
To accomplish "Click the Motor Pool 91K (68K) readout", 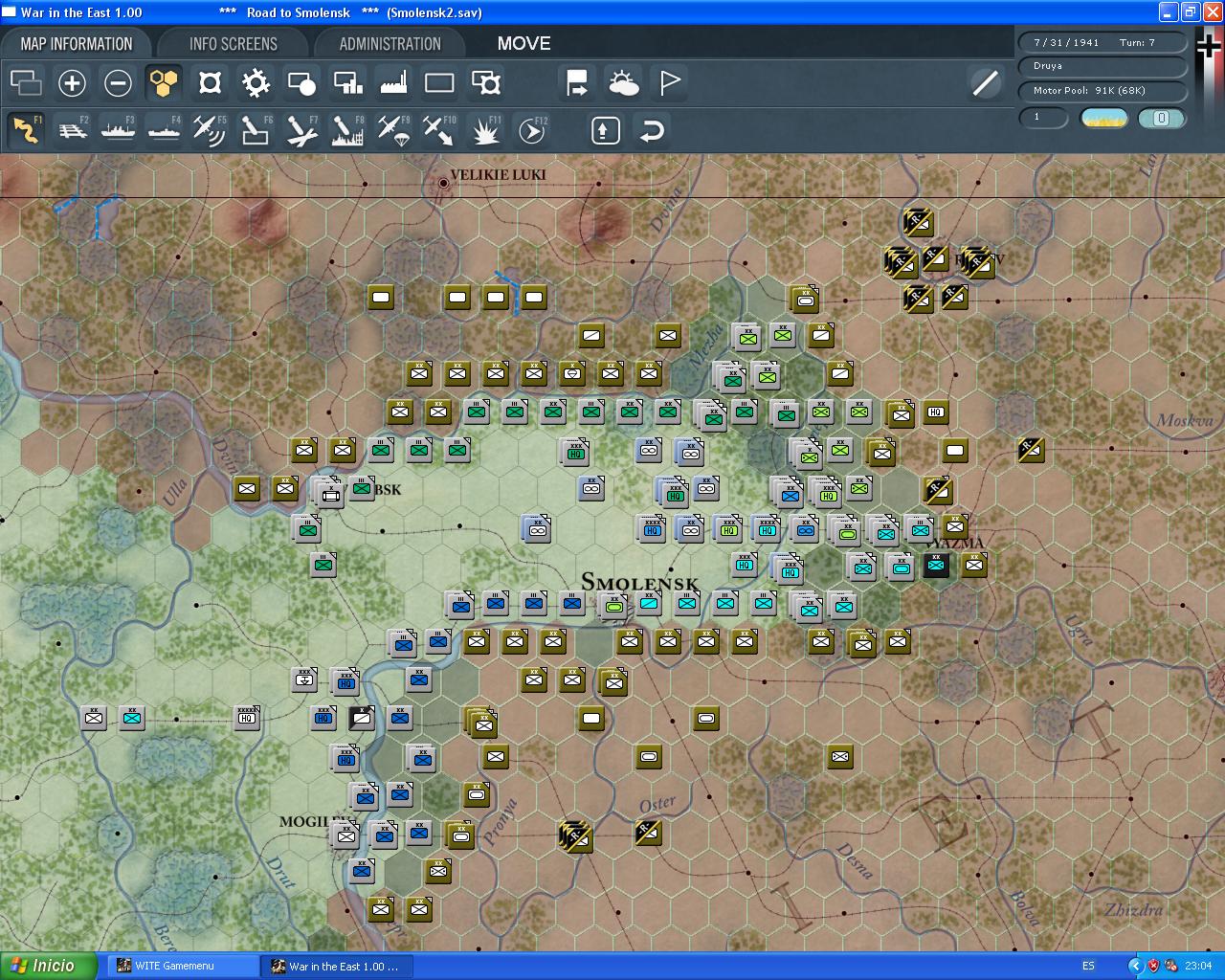I will (1102, 91).
